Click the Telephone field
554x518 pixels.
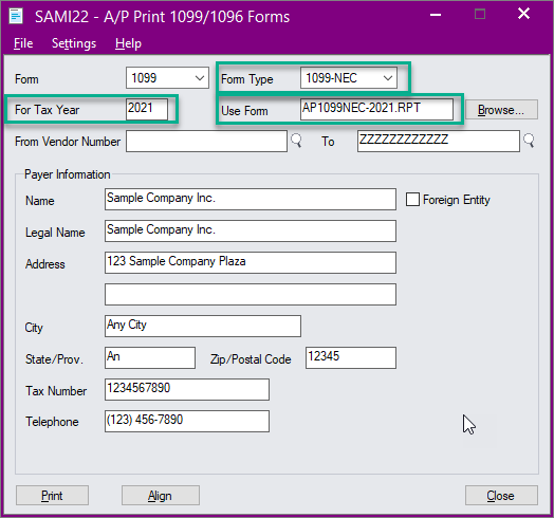(187, 421)
